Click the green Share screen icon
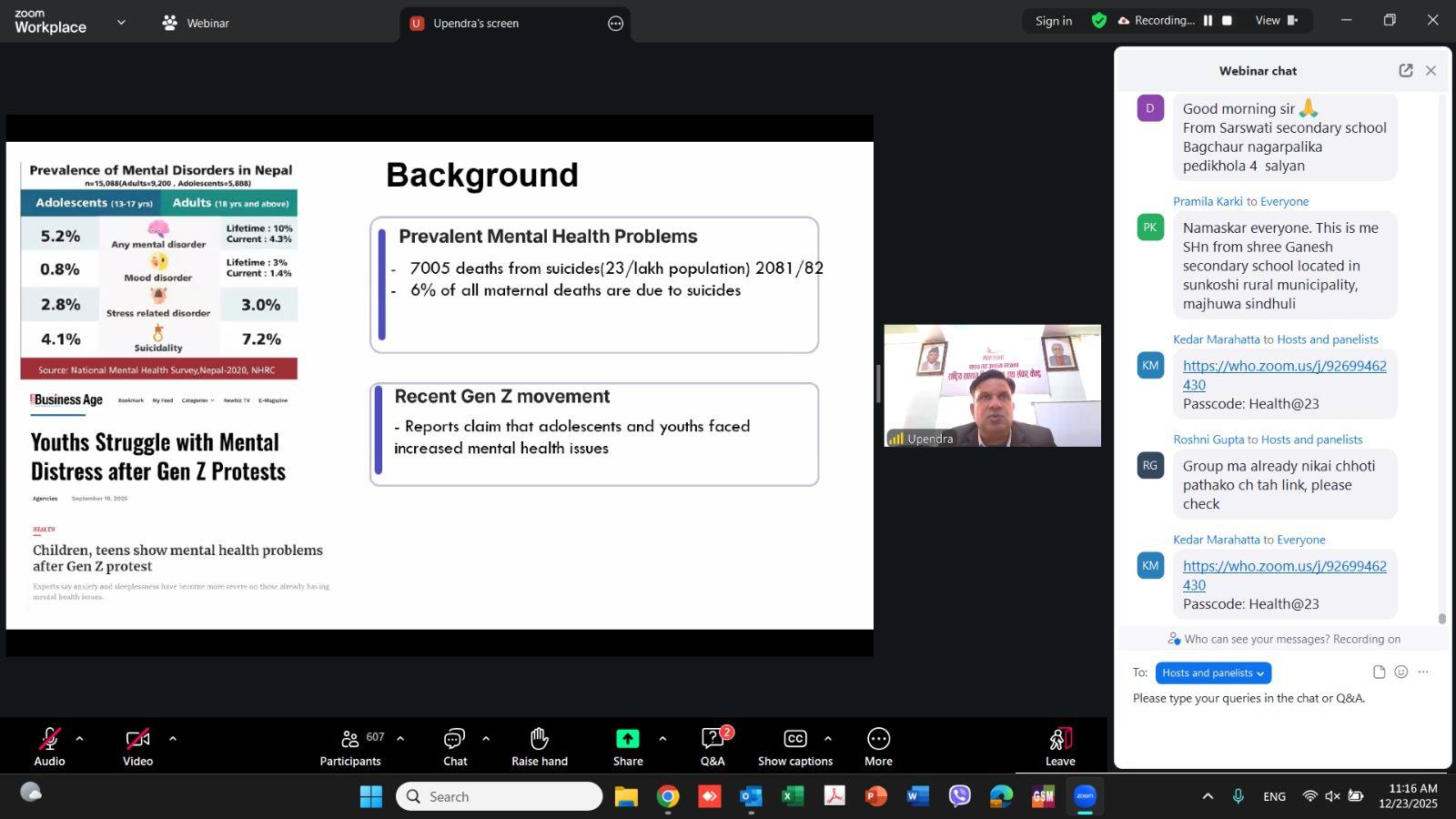 (627, 738)
